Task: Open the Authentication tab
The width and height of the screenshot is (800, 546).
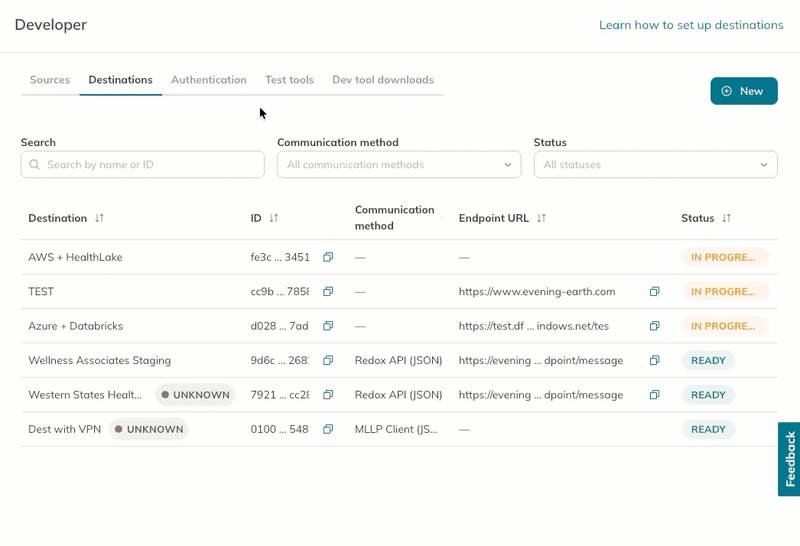Action: 209,80
